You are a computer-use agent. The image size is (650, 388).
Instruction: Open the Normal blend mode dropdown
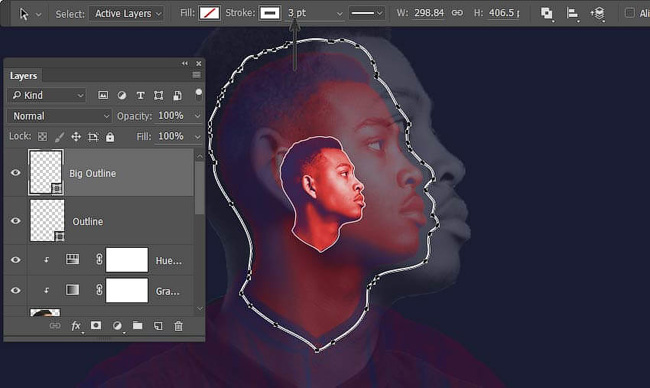pos(60,116)
